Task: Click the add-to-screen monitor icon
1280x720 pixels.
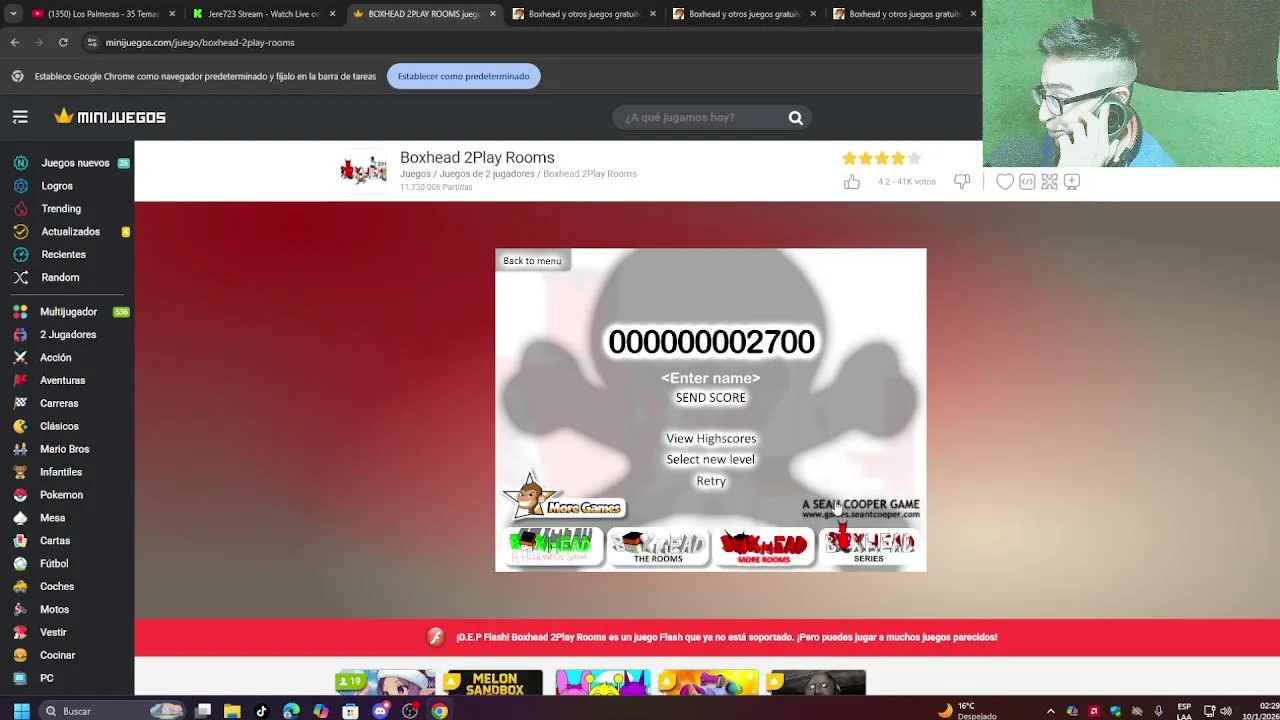Action: coord(1072,182)
